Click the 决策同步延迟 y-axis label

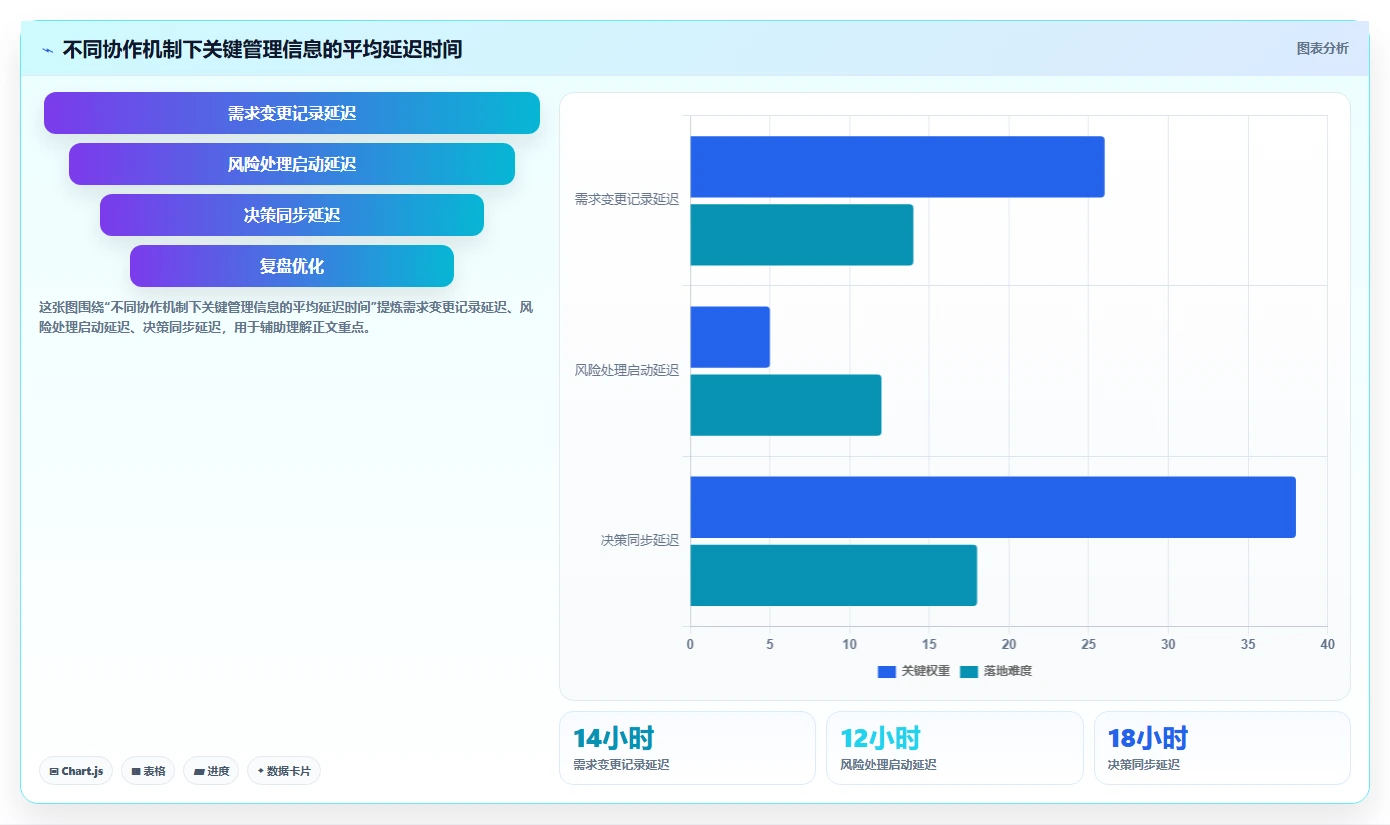pos(640,540)
